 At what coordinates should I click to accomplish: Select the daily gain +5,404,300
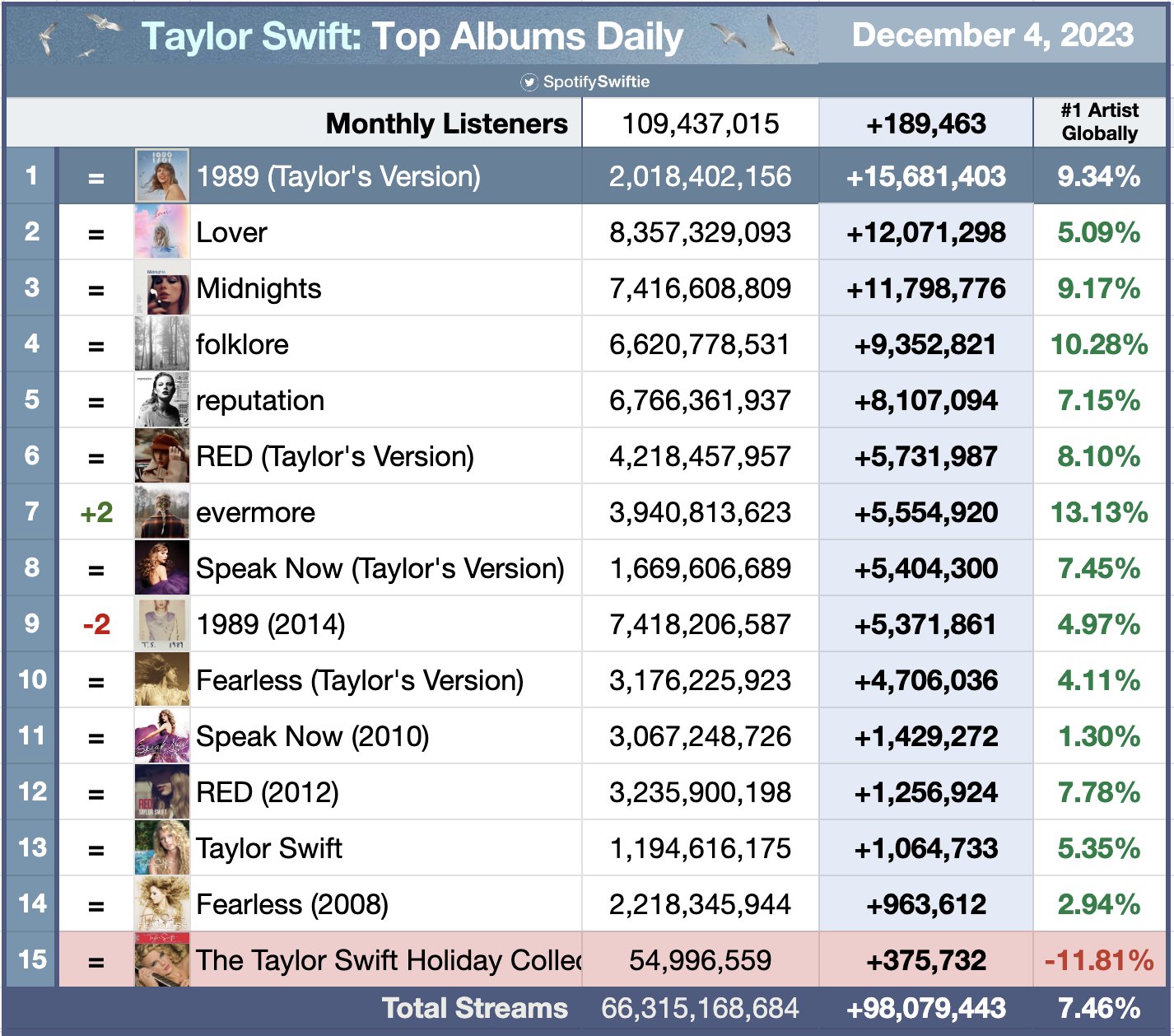coord(926,568)
